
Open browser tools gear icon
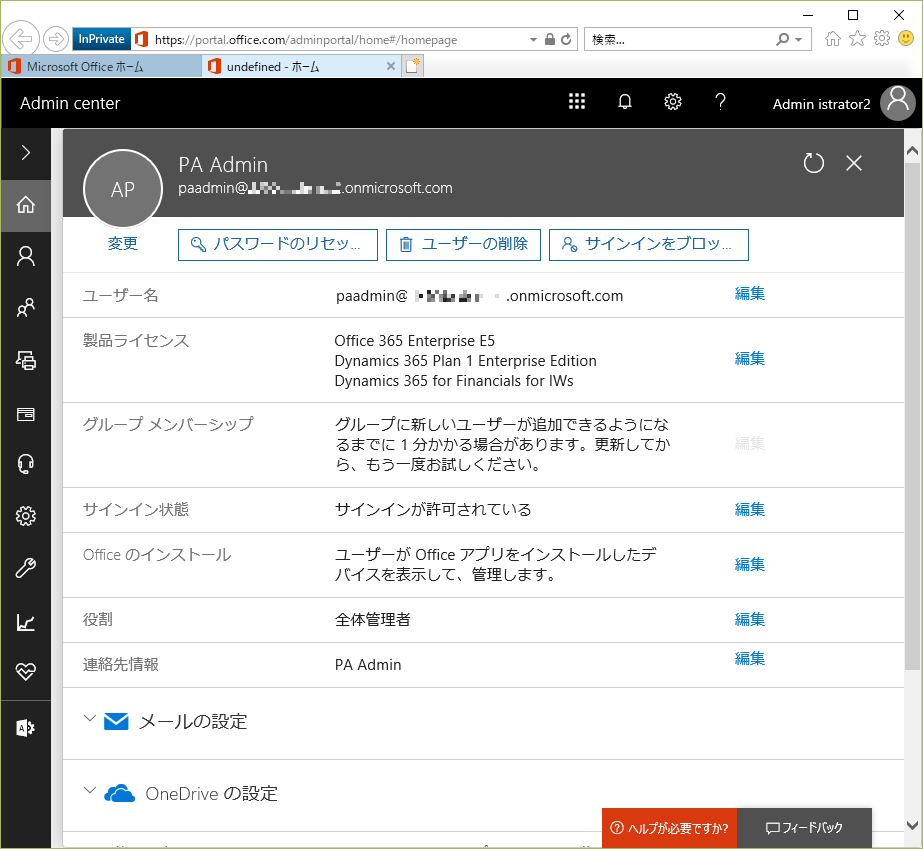click(x=882, y=39)
